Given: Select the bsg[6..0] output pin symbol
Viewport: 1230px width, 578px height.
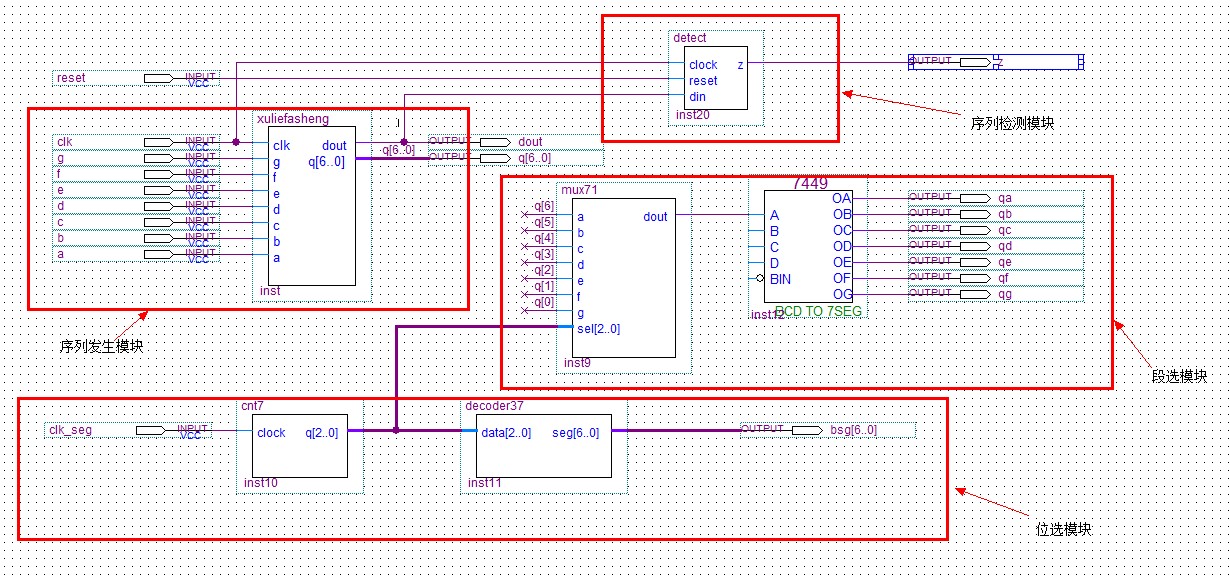Looking at the screenshot, I should click(806, 430).
